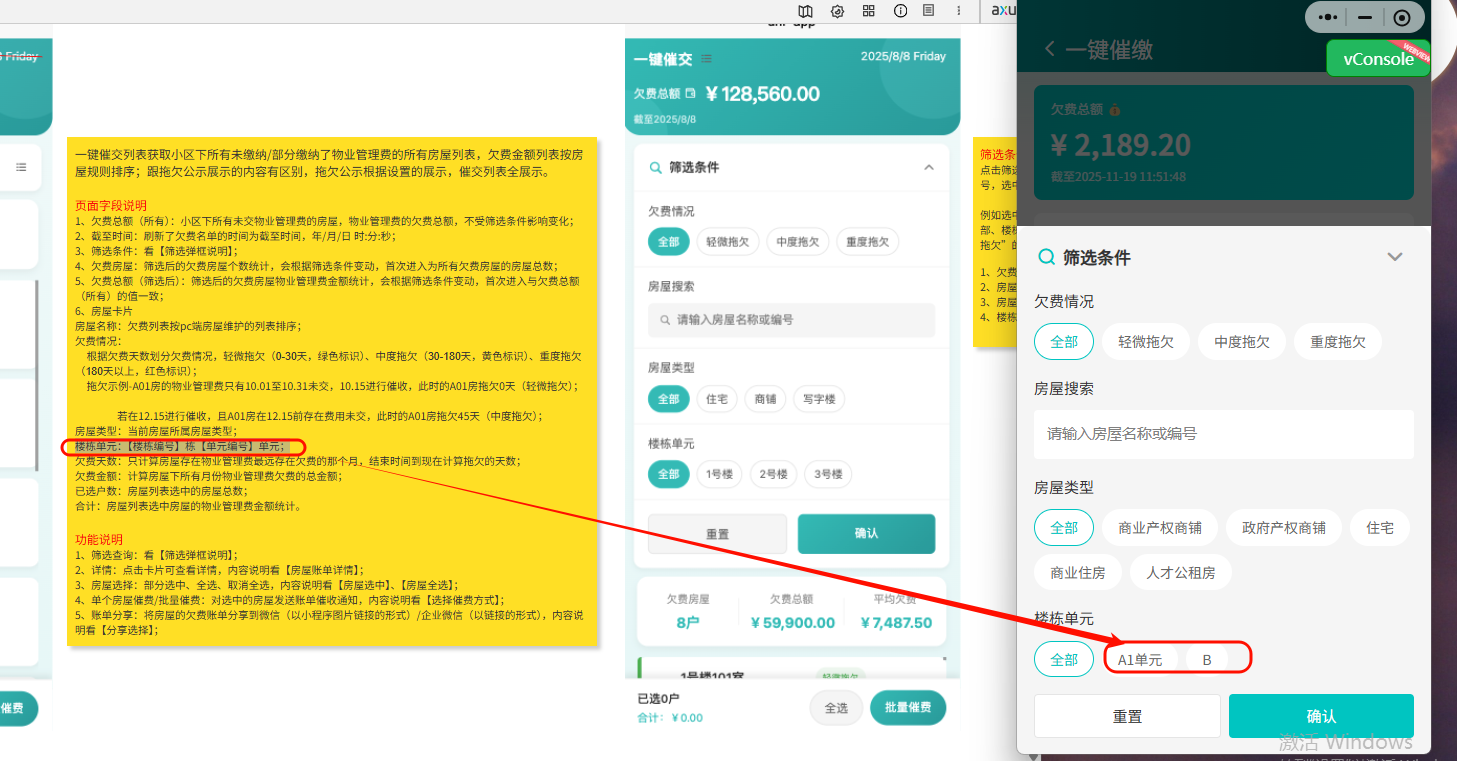The width and height of the screenshot is (1457, 761).
Task: Select the A1单元 building unit chip
Action: click(1139, 660)
